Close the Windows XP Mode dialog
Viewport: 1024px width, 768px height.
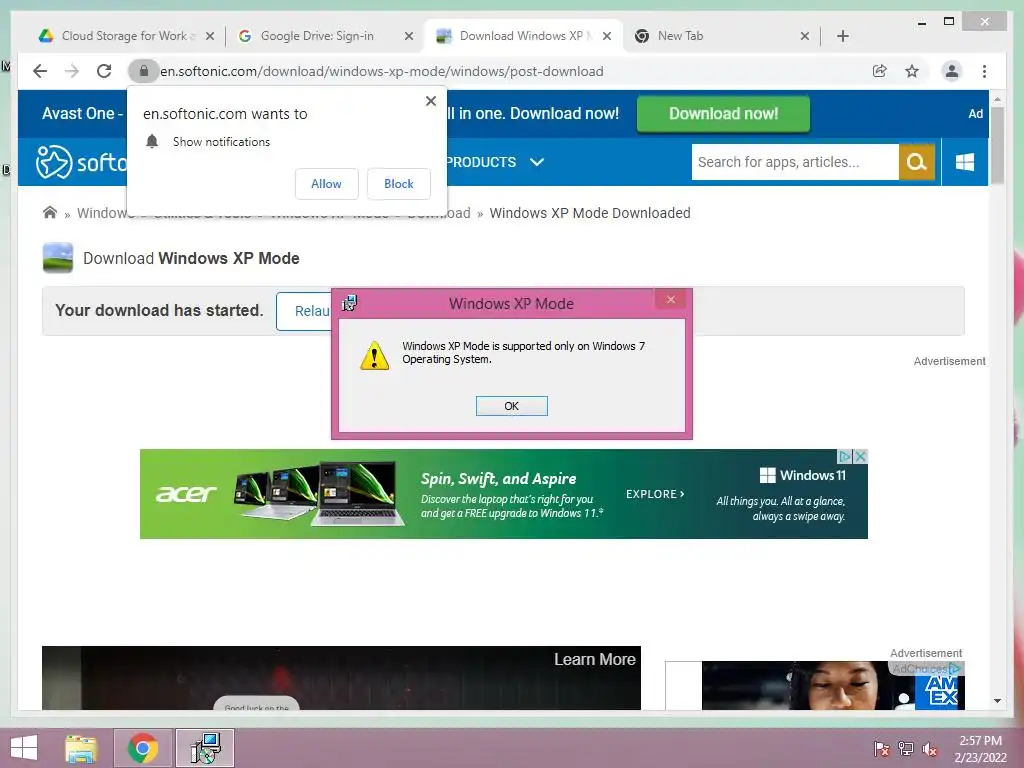pos(671,300)
